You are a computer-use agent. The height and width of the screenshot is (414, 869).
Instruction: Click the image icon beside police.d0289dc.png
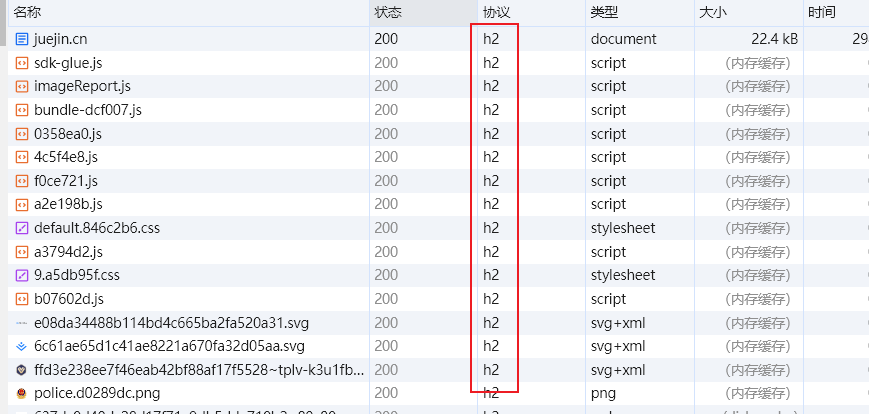(21, 394)
